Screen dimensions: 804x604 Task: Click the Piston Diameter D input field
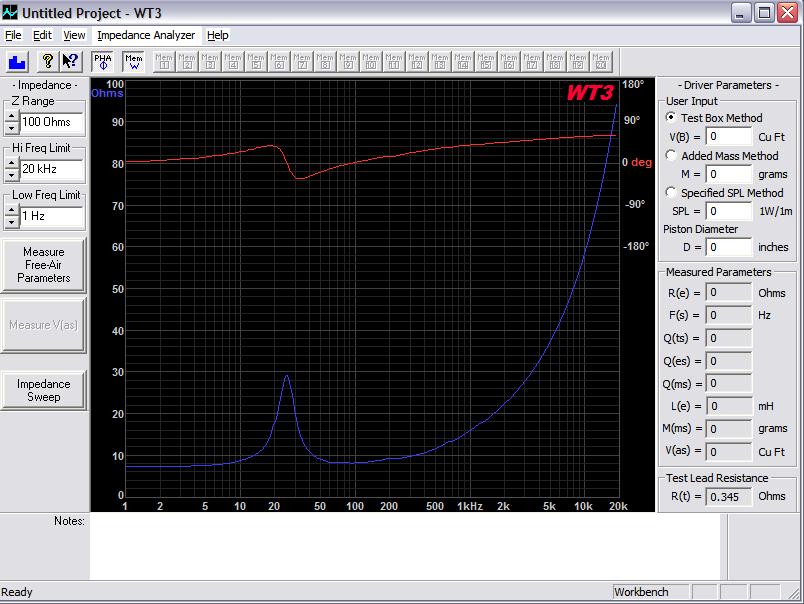pyautogui.click(x=729, y=247)
